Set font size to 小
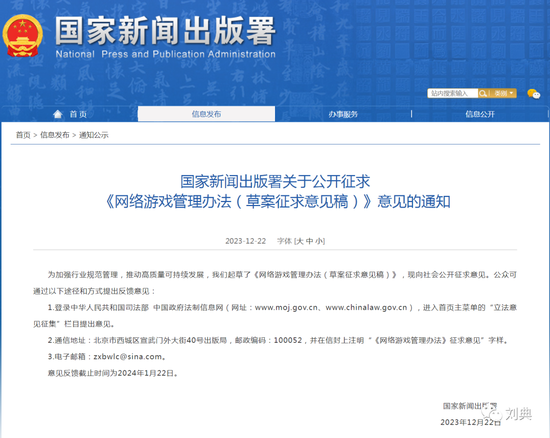The height and width of the screenshot is (438, 550). click(x=319, y=241)
